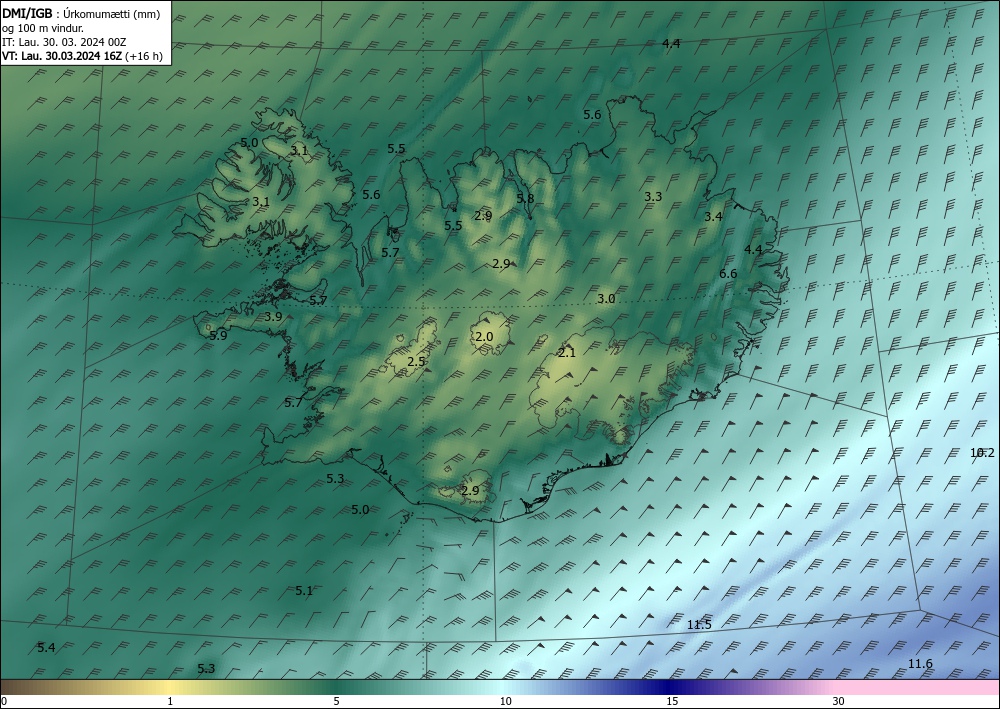The image size is (1000, 709).
Task: Click the 15 tick on color scale
Action: coord(672,702)
